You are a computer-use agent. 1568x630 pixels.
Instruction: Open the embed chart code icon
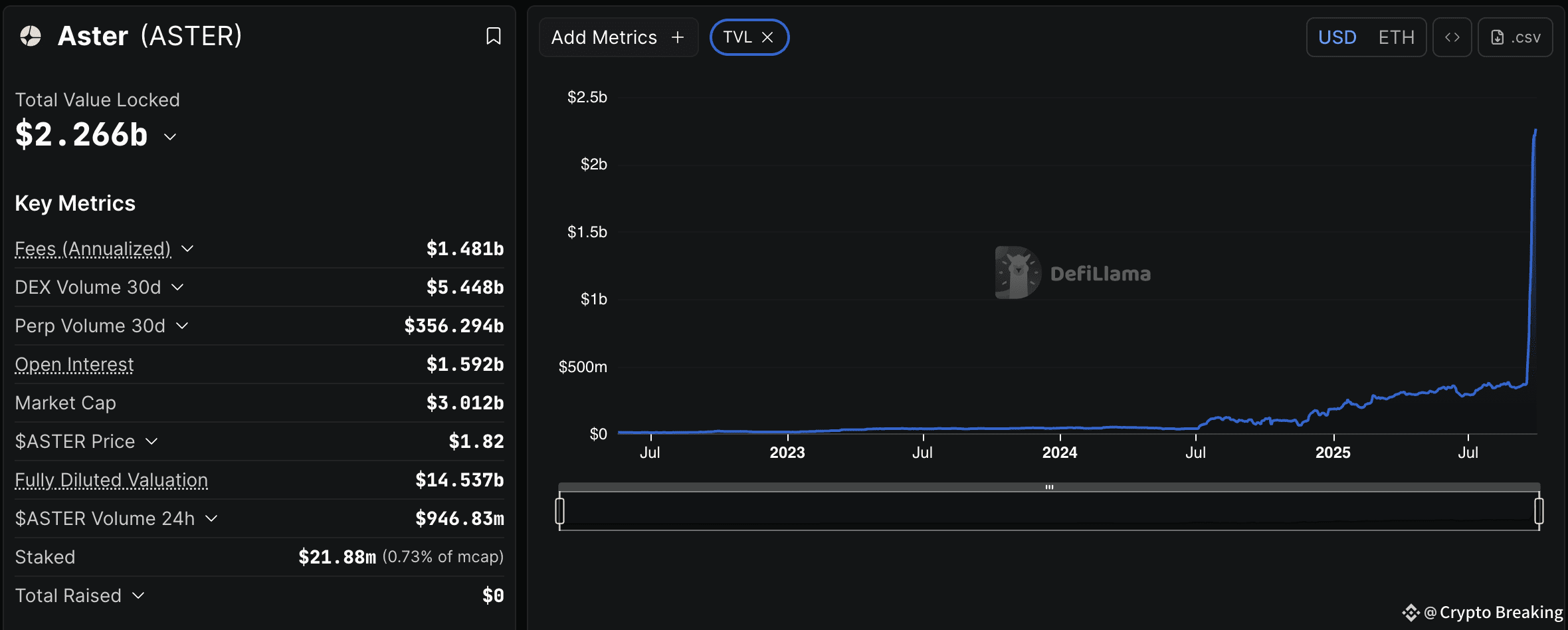point(1452,37)
